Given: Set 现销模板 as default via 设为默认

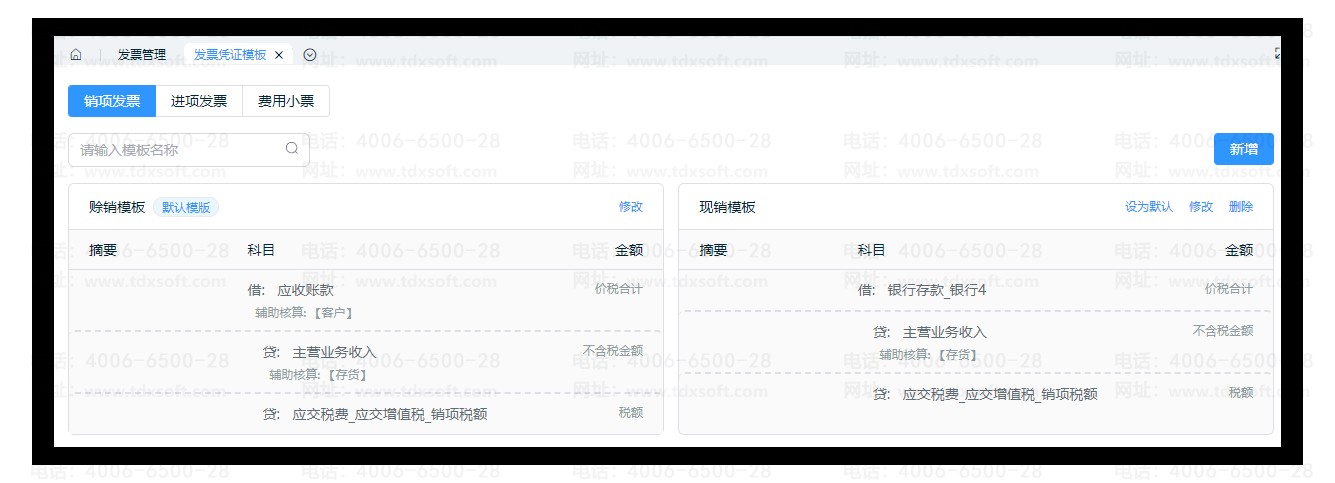Looking at the screenshot, I should point(1149,207).
